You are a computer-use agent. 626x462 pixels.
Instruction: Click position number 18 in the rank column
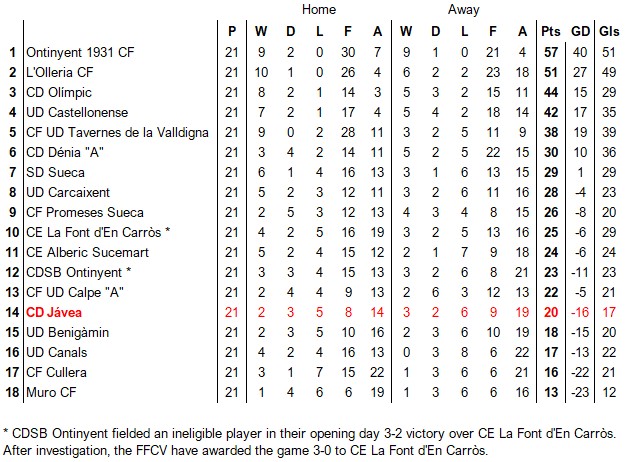pyautogui.click(x=12, y=392)
